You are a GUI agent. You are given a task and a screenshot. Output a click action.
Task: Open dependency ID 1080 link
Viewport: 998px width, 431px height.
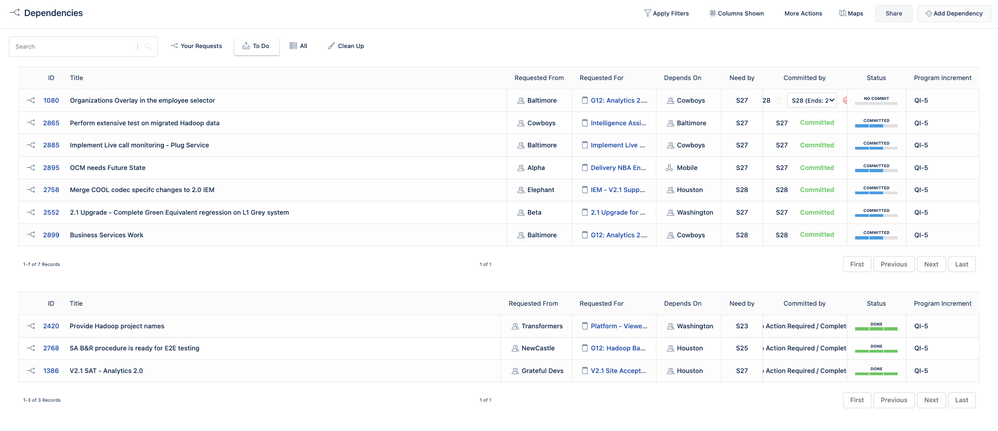(x=51, y=101)
